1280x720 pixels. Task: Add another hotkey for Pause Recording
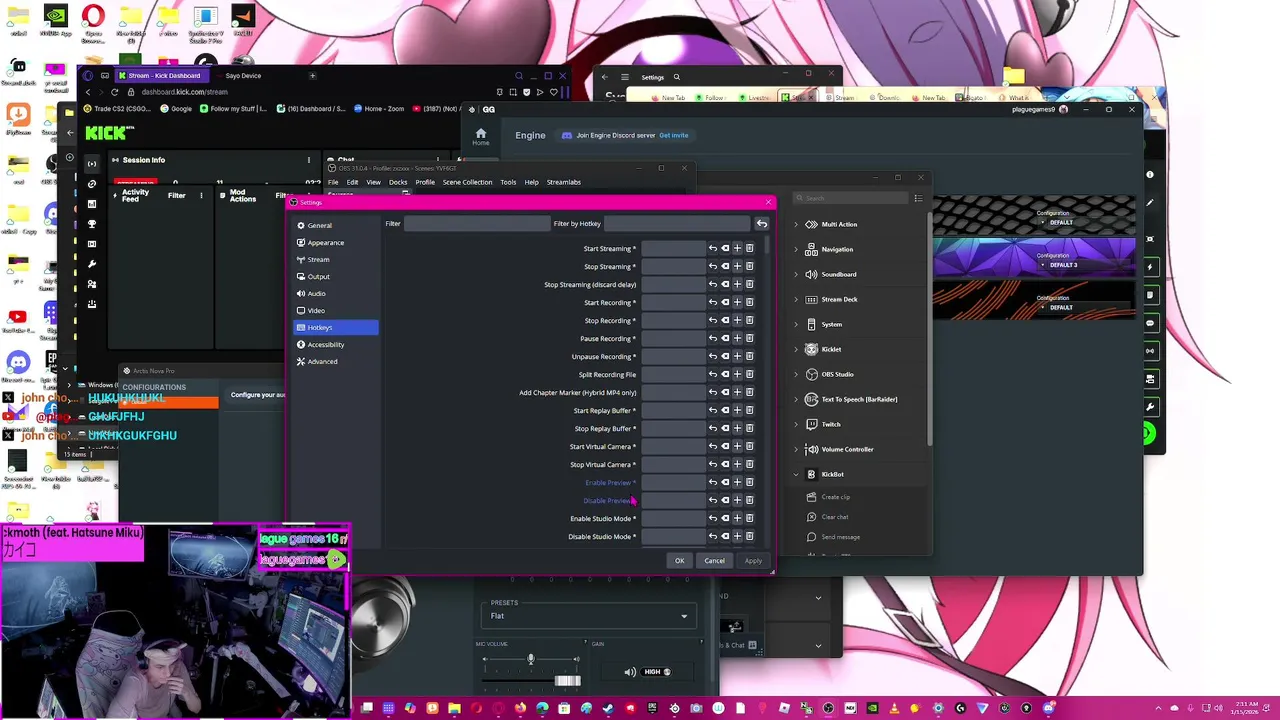coord(737,338)
